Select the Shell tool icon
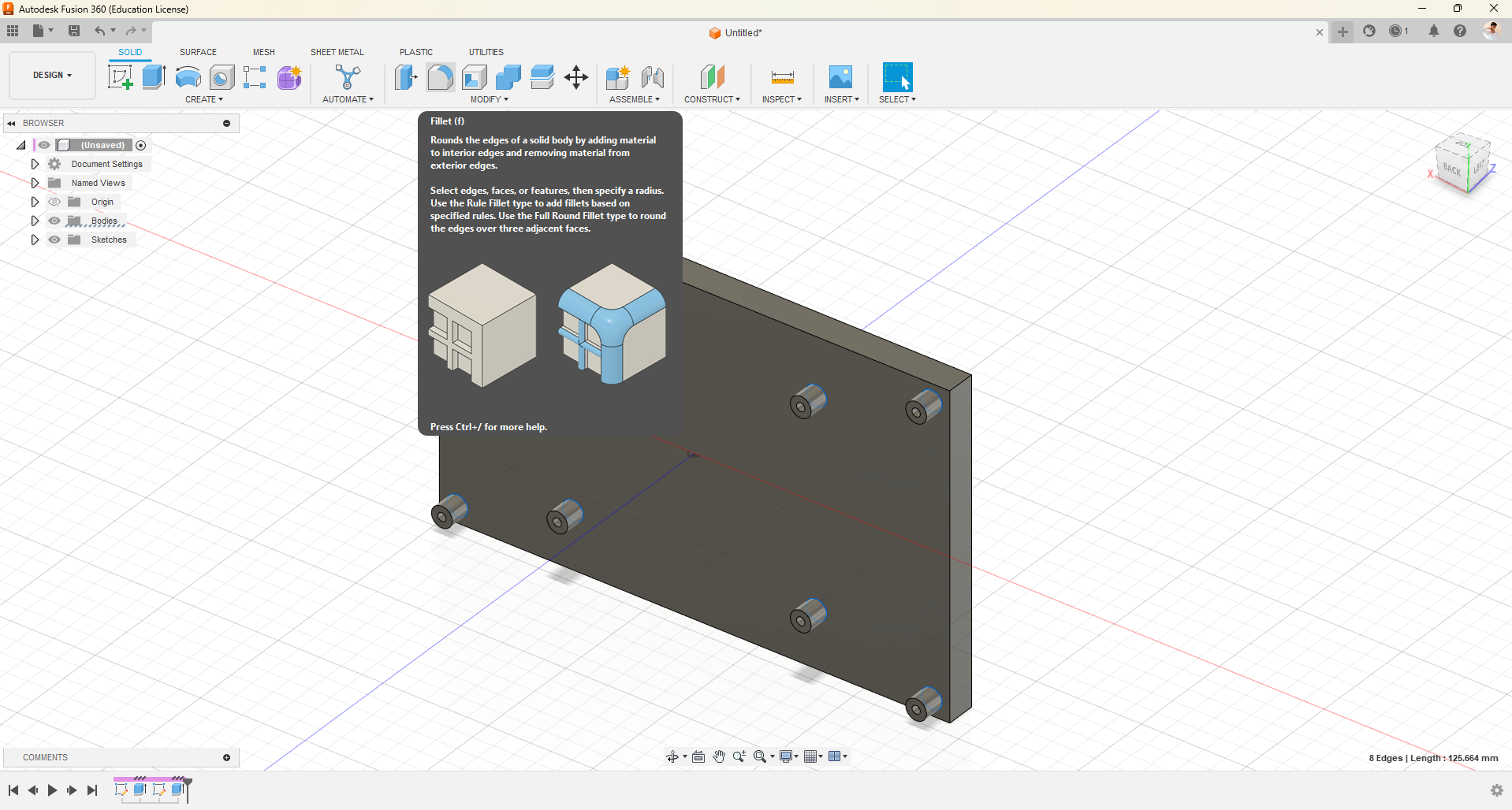The height and width of the screenshot is (810, 1512). 475,77
